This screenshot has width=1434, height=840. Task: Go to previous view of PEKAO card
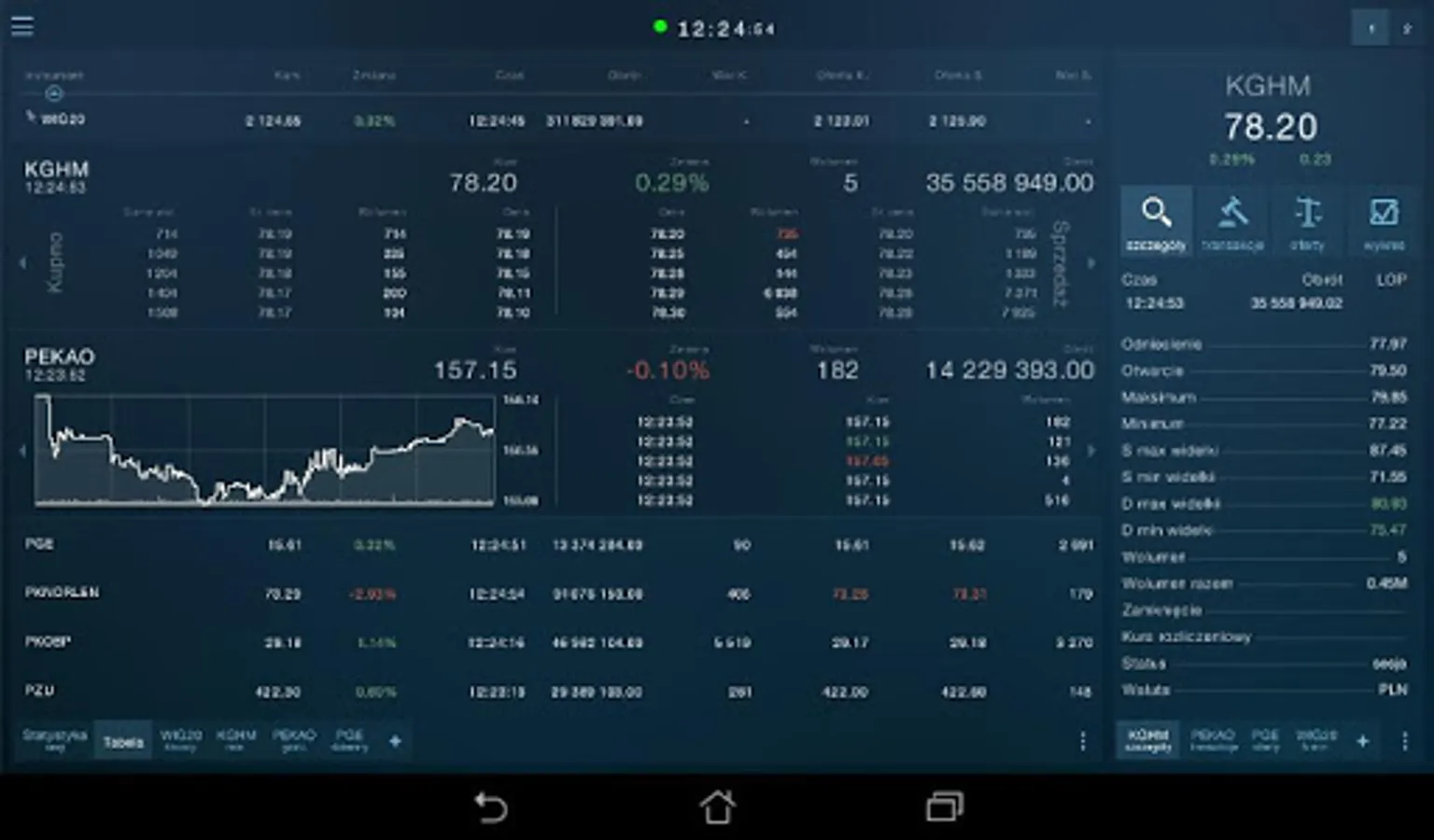click(x=23, y=451)
